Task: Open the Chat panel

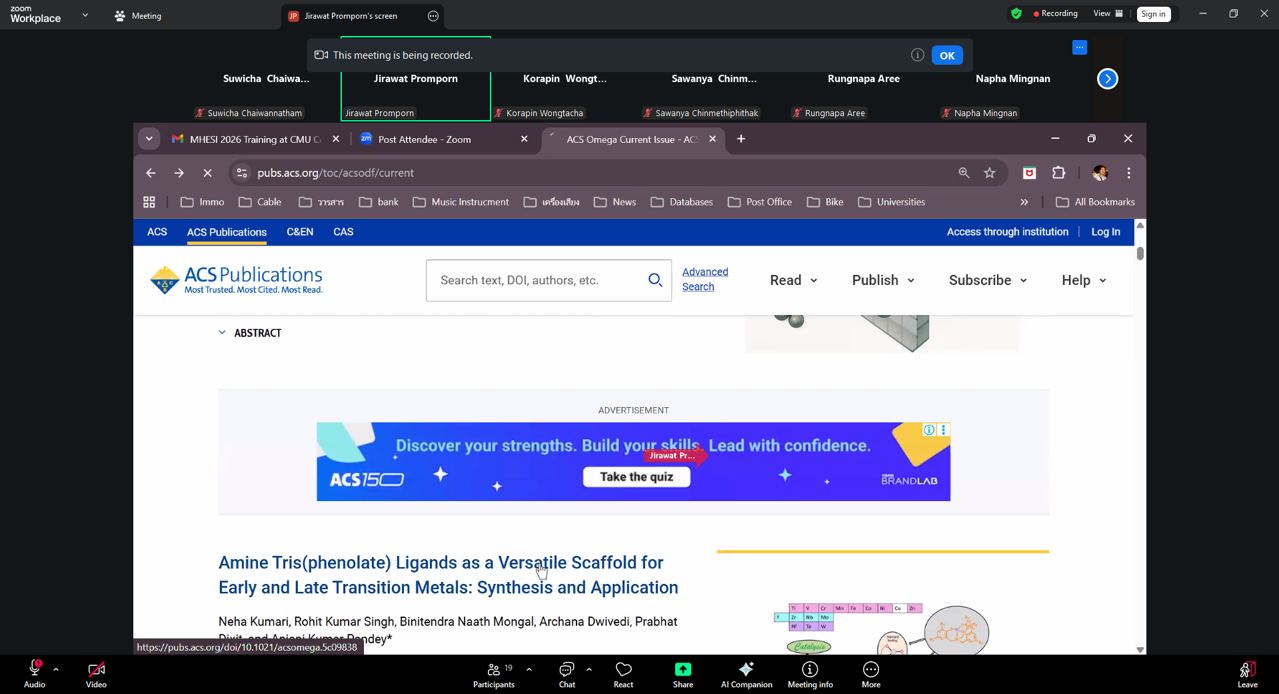Action: 567,670
